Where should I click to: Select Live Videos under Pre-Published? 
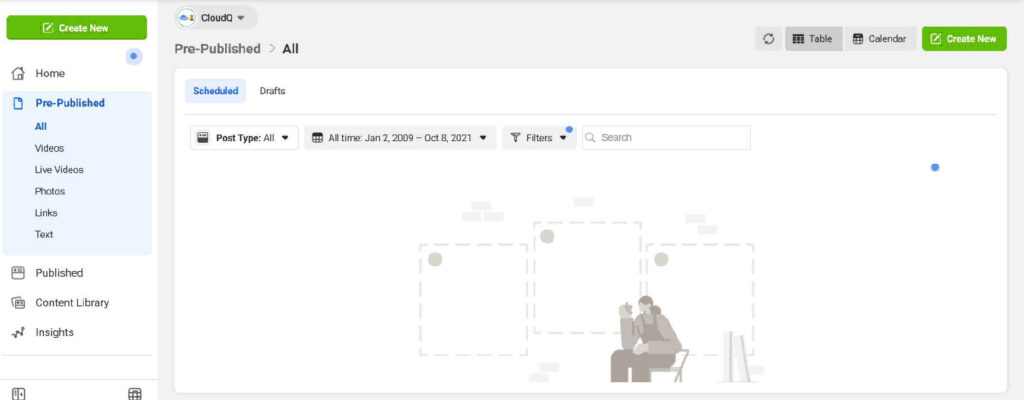pos(59,170)
